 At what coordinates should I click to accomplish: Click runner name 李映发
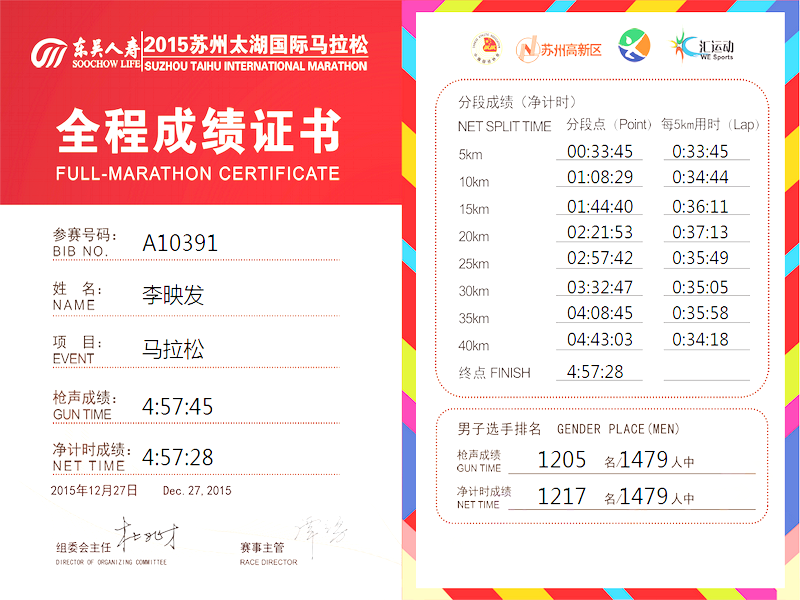(x=173, y=295)
